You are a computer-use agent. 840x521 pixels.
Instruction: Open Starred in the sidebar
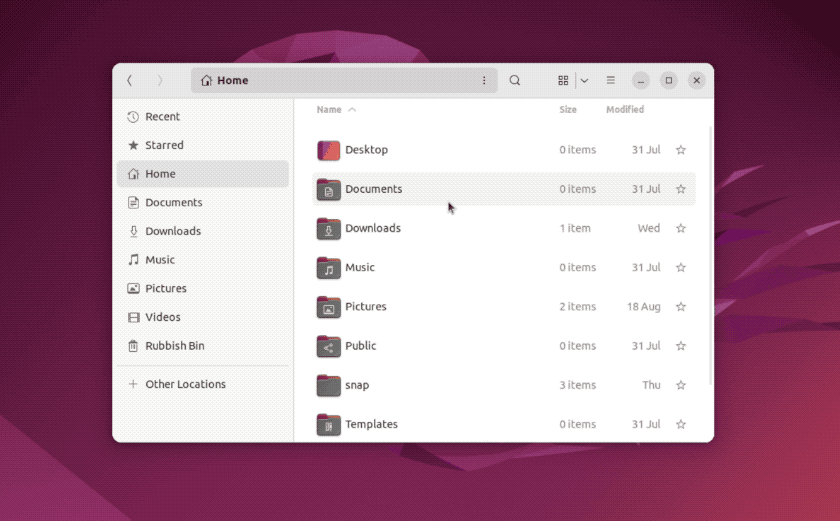point(202,145)
